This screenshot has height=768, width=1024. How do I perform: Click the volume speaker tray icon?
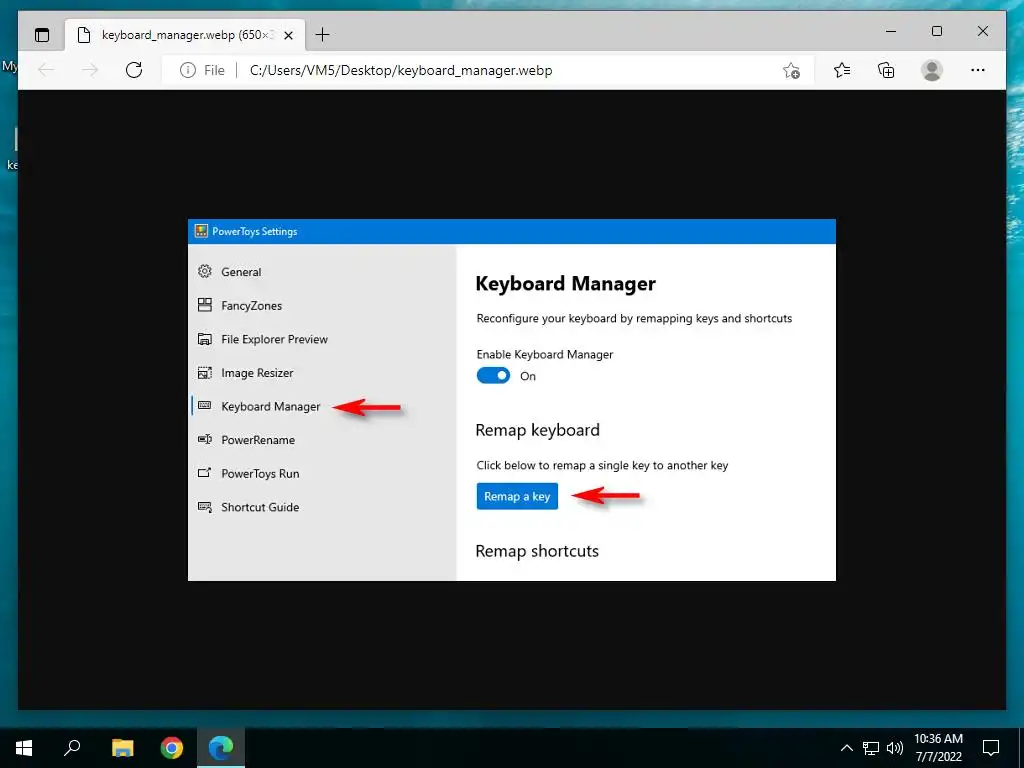(x=895, y=748)
